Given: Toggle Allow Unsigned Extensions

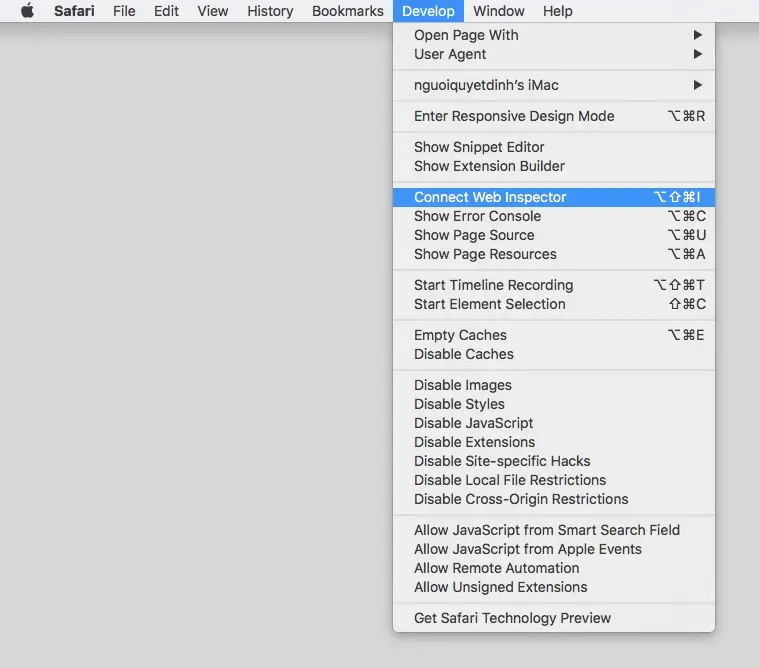Looking at the screenshot, I should [554, 587].
